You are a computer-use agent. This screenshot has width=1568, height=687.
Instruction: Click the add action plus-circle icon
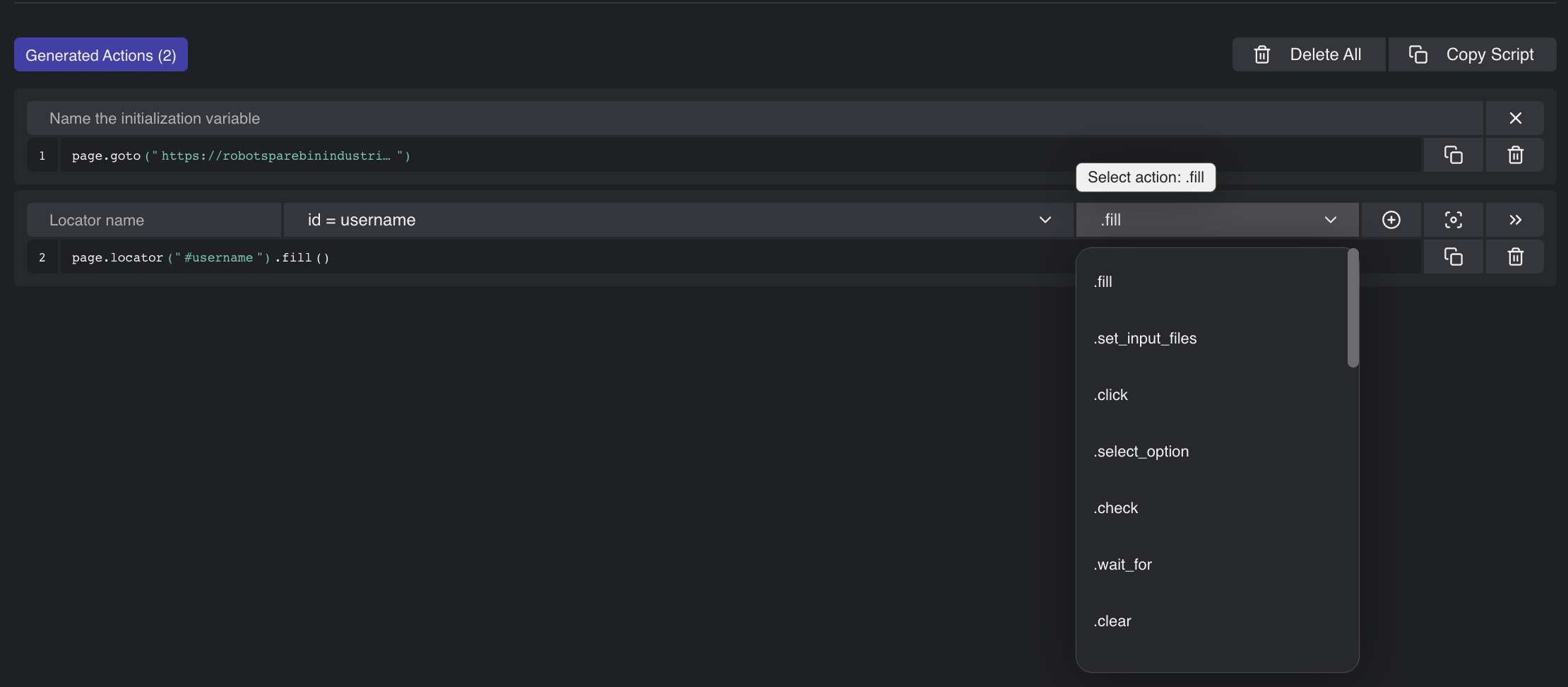pos(1391,220)
